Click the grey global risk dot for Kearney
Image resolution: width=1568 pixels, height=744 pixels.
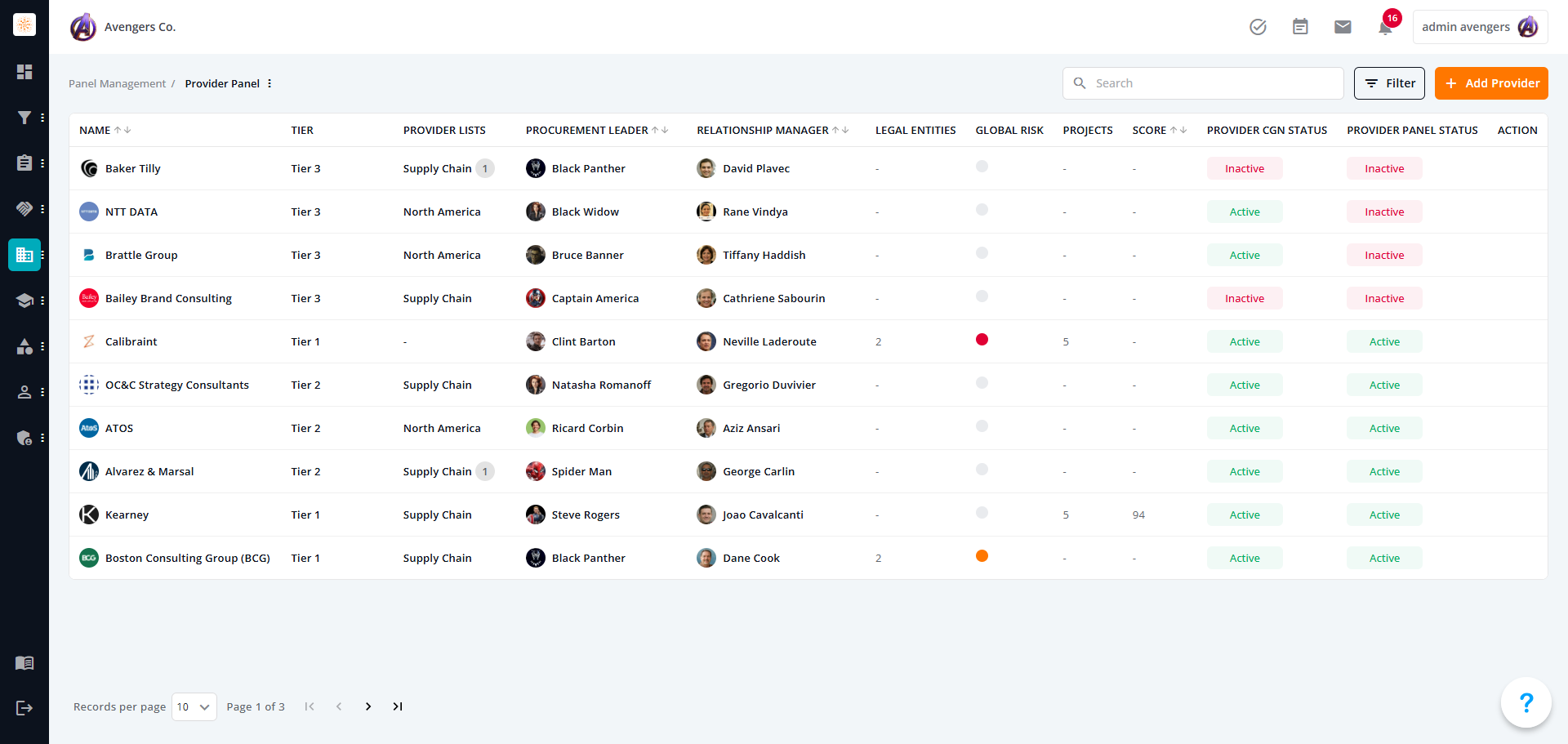tap(982, 513)
